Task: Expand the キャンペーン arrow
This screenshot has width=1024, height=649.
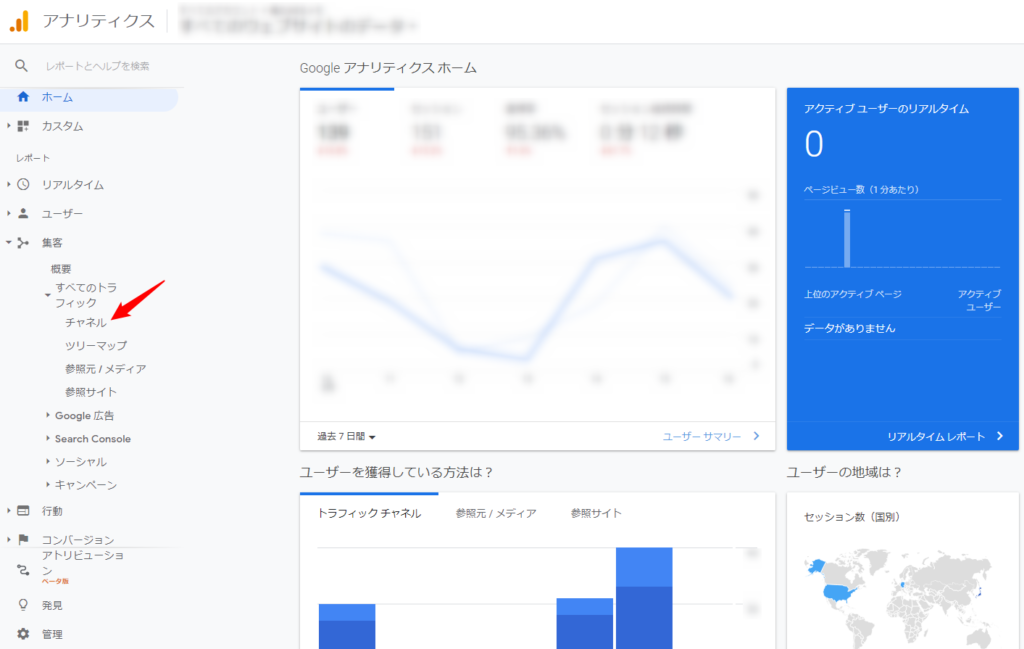Action: coord(48,484)
